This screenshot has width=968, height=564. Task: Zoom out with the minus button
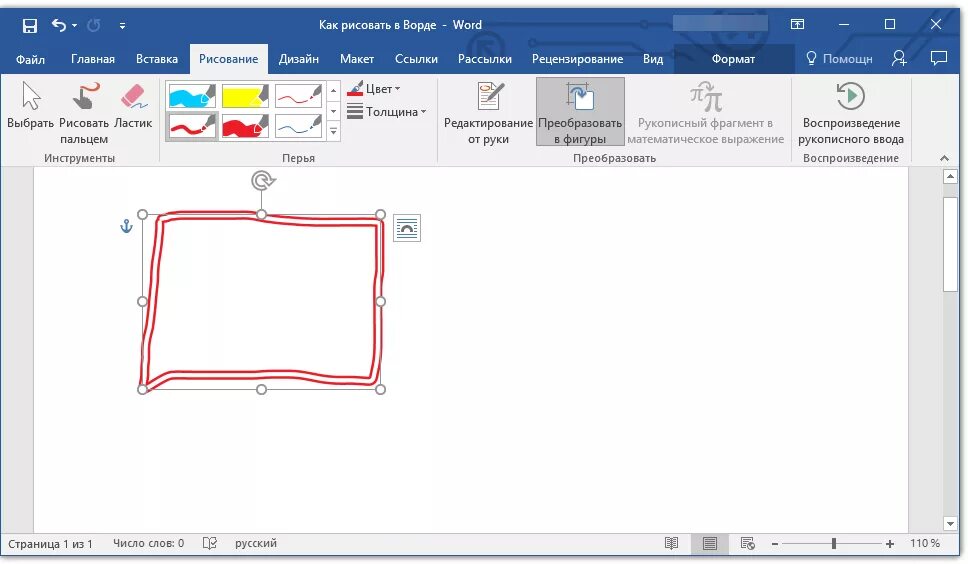click(775, 544)
